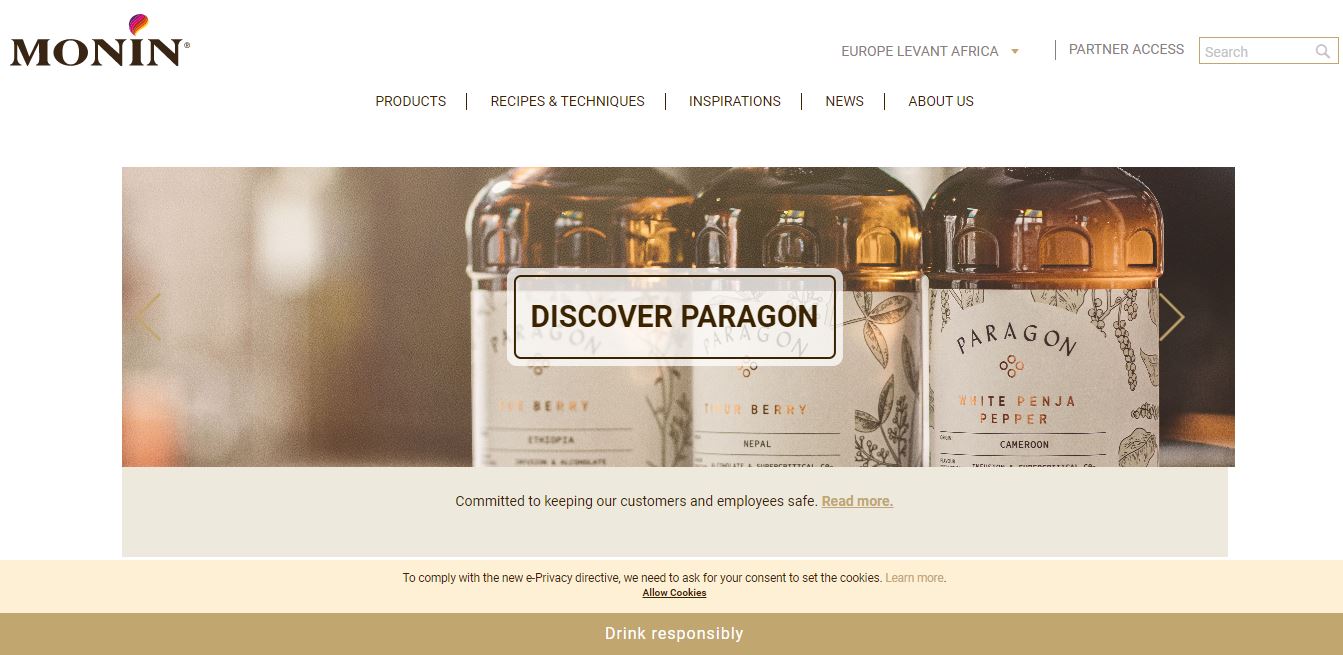1343x655 pixels.
Task: Go to next carousel slide arrow
Action: (x=1171, y=317)
